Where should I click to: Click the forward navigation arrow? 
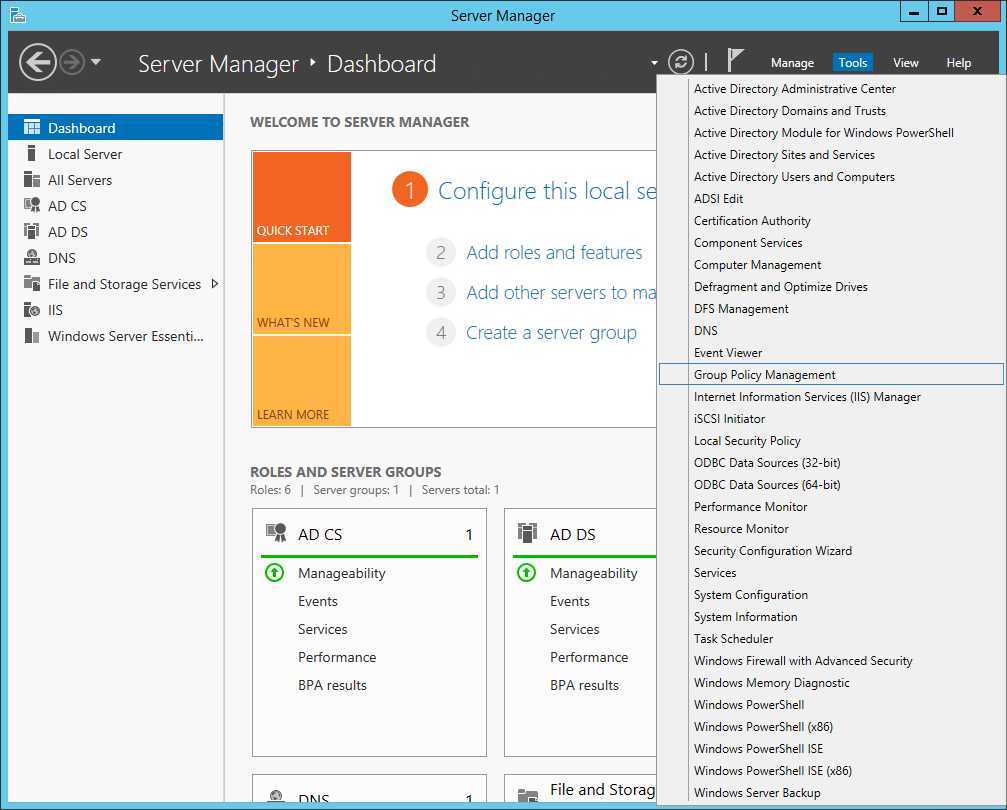(x=73, y=62)
